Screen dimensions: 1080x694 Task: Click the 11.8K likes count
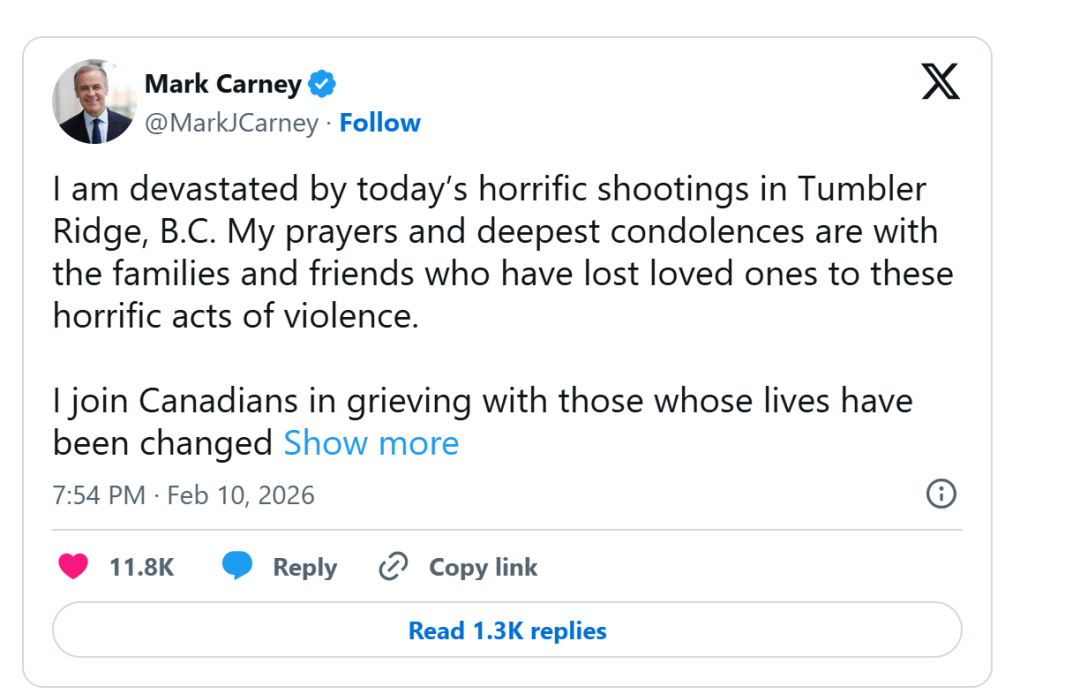141,567
